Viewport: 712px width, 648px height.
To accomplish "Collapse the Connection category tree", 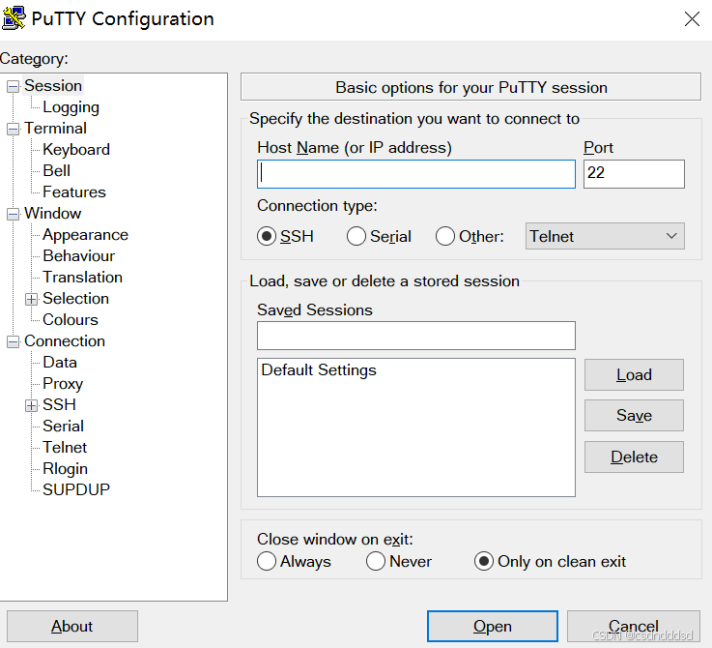I will pos(13,342).
